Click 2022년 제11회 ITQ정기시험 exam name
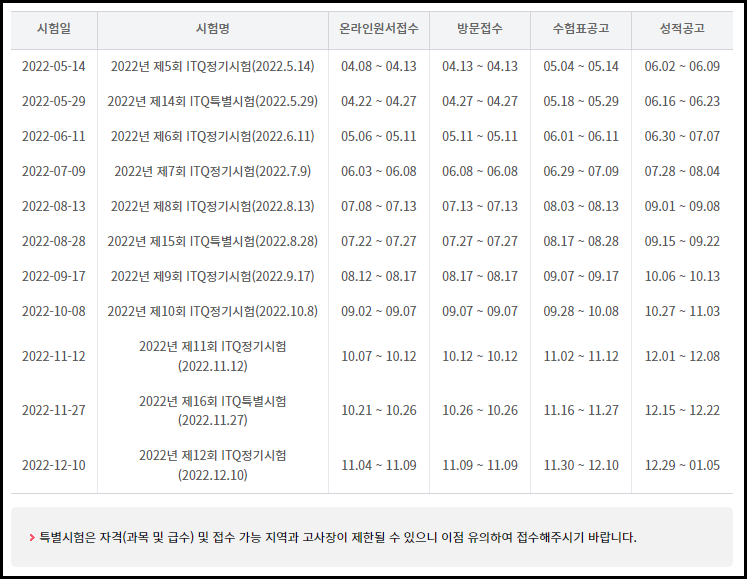Screen dimensions: 747x579 212,356
